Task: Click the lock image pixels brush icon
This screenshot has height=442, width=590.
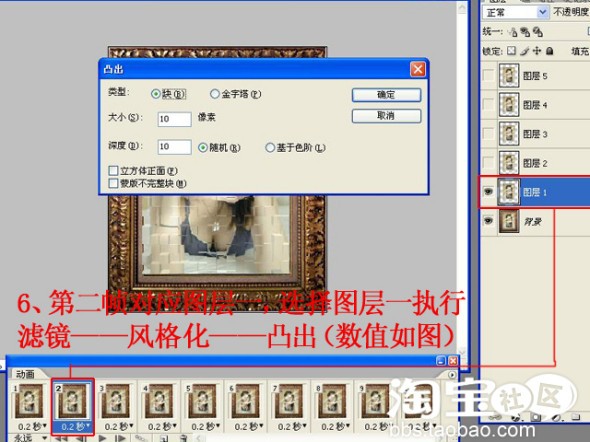Action: [x=525, y=51]
